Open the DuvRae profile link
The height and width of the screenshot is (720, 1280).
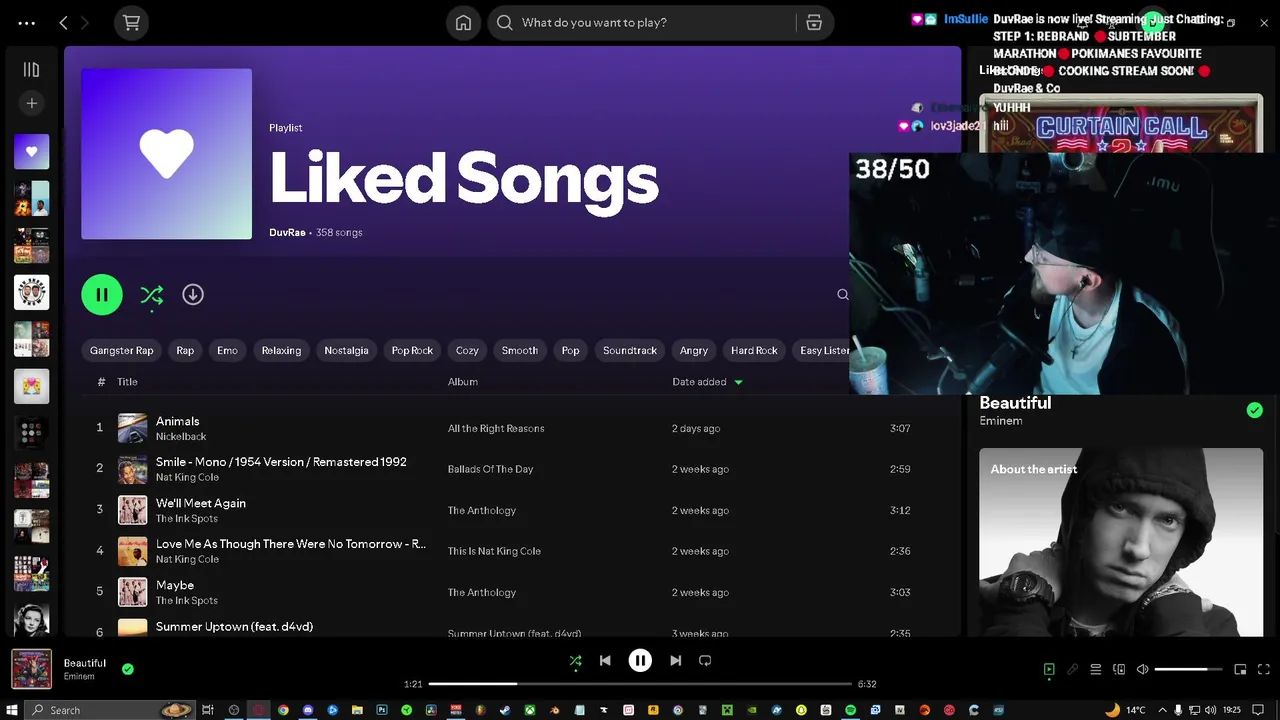pos(287,233)
